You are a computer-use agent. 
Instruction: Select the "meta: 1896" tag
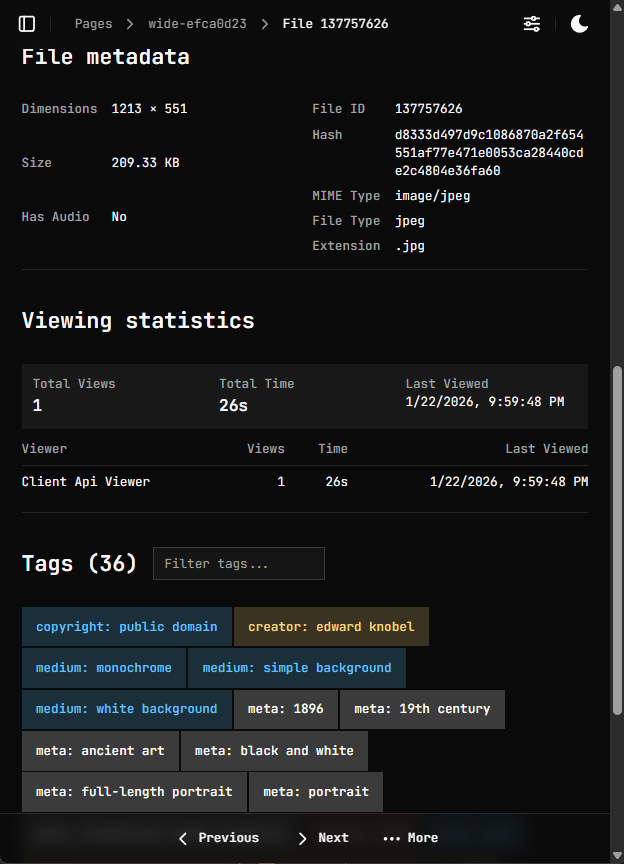click(285, 709)
